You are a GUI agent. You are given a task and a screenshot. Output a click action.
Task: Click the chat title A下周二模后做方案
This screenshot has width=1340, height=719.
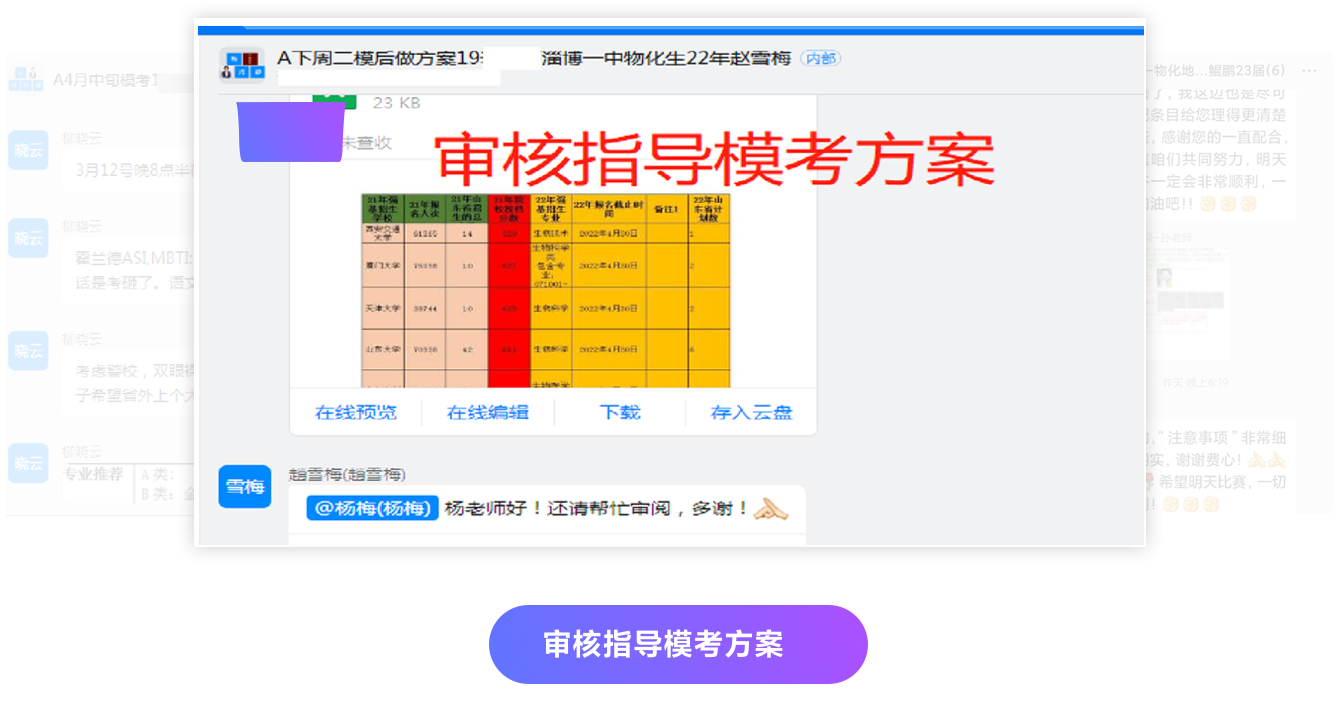[x=380, y=58]
